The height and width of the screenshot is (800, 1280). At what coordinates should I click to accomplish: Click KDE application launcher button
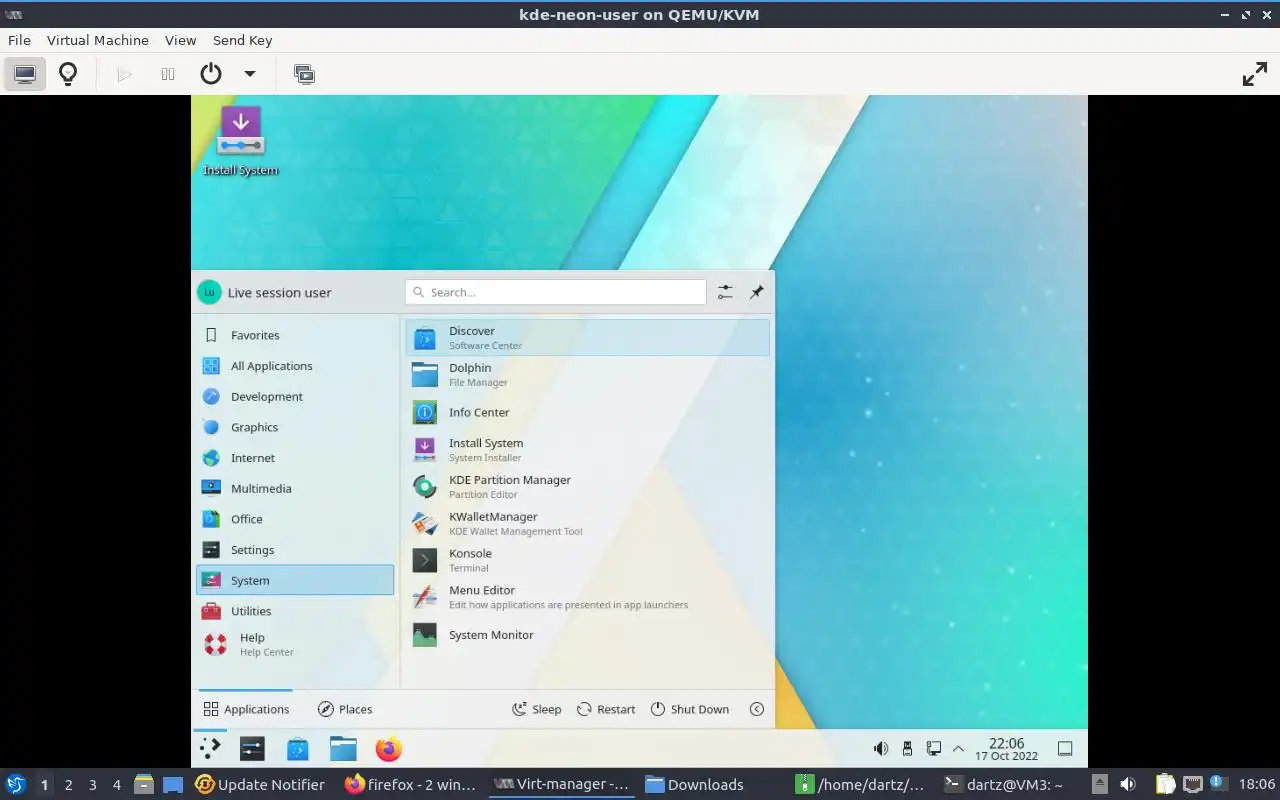(210, 748)
